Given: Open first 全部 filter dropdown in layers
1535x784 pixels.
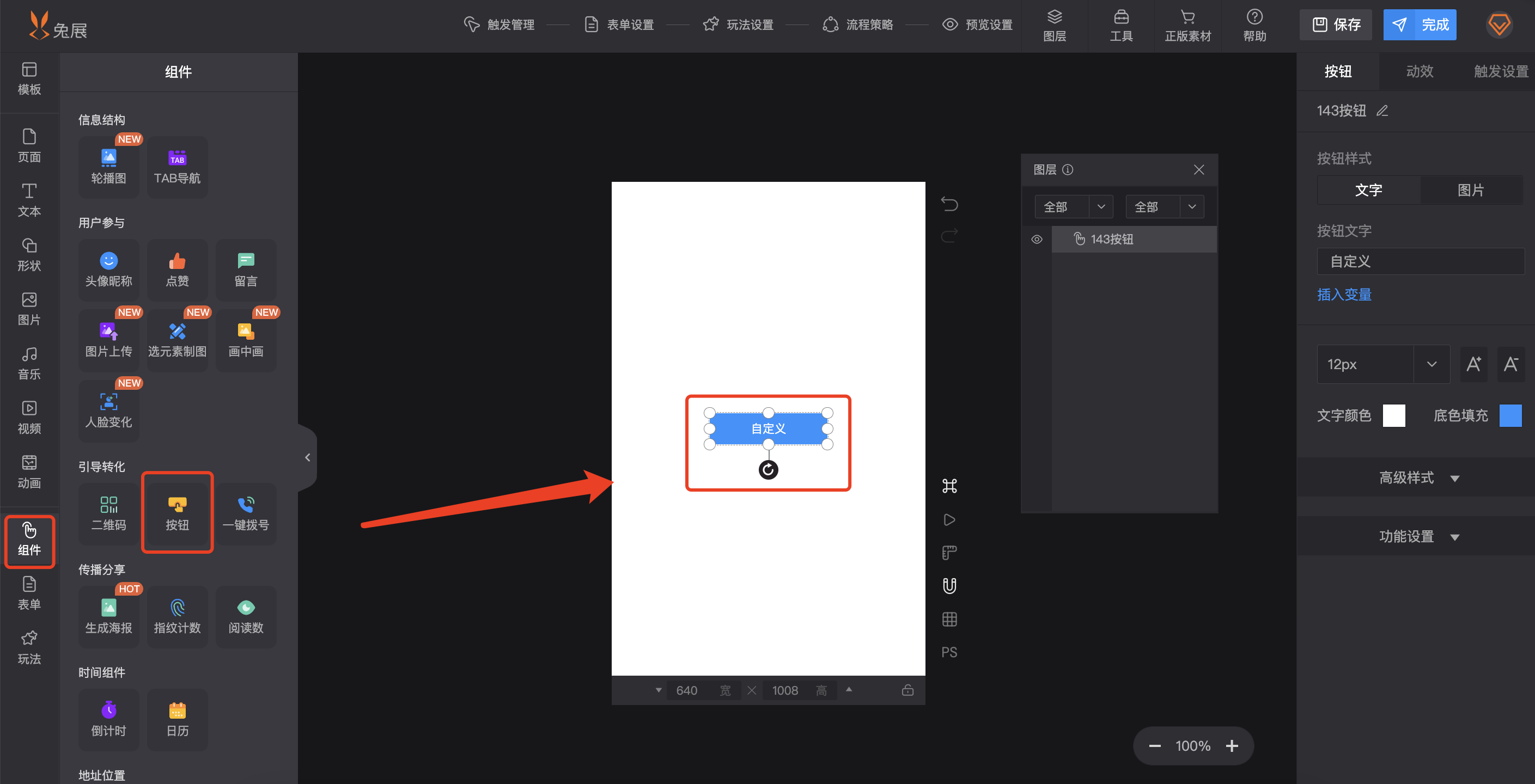Looking at the screenshot, I should click(1074, 207).
